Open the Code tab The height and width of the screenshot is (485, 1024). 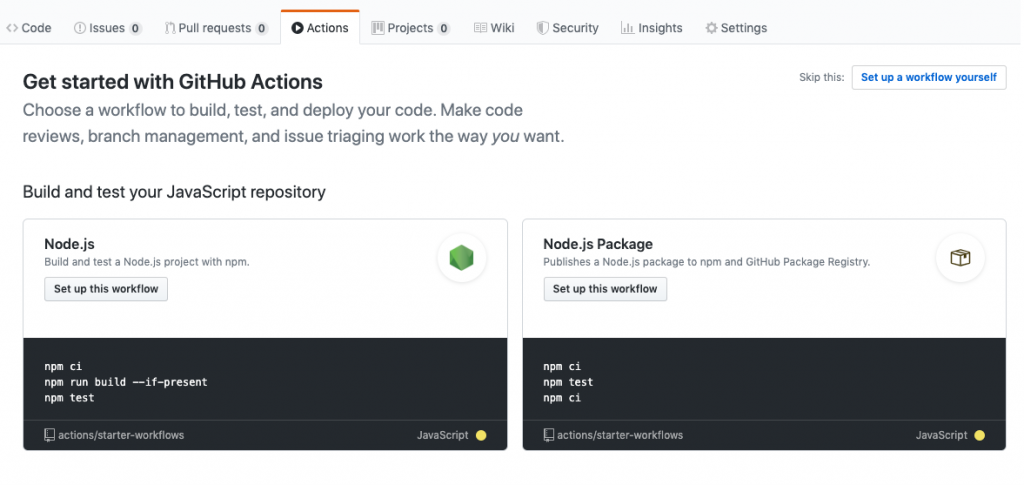pyautogui.click(x=29, y=28)
